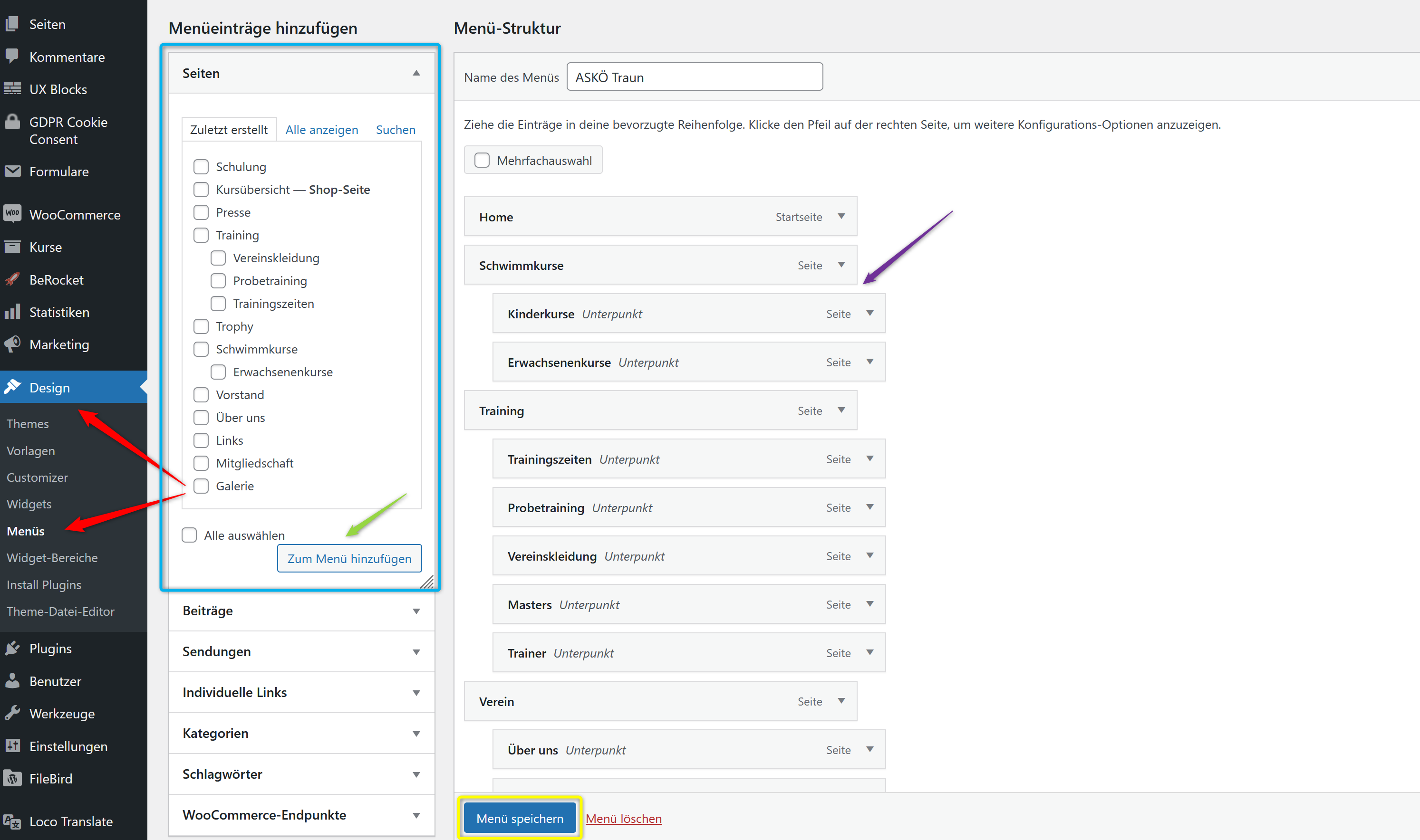Open the Install Plugins submenu item
1420x840 pixels.
(44, 585)
